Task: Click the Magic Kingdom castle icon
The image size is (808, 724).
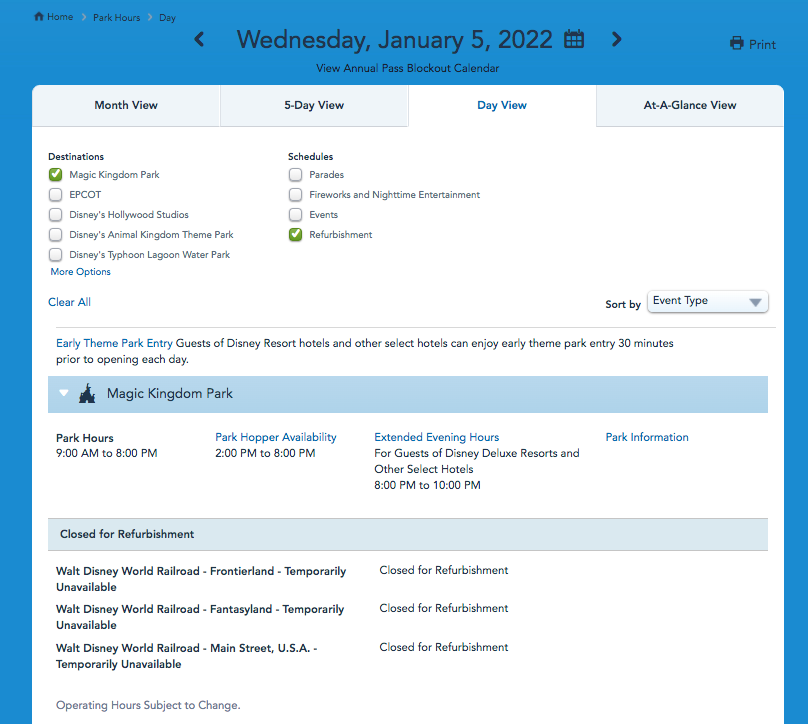Action: click(x=87, y=393)
